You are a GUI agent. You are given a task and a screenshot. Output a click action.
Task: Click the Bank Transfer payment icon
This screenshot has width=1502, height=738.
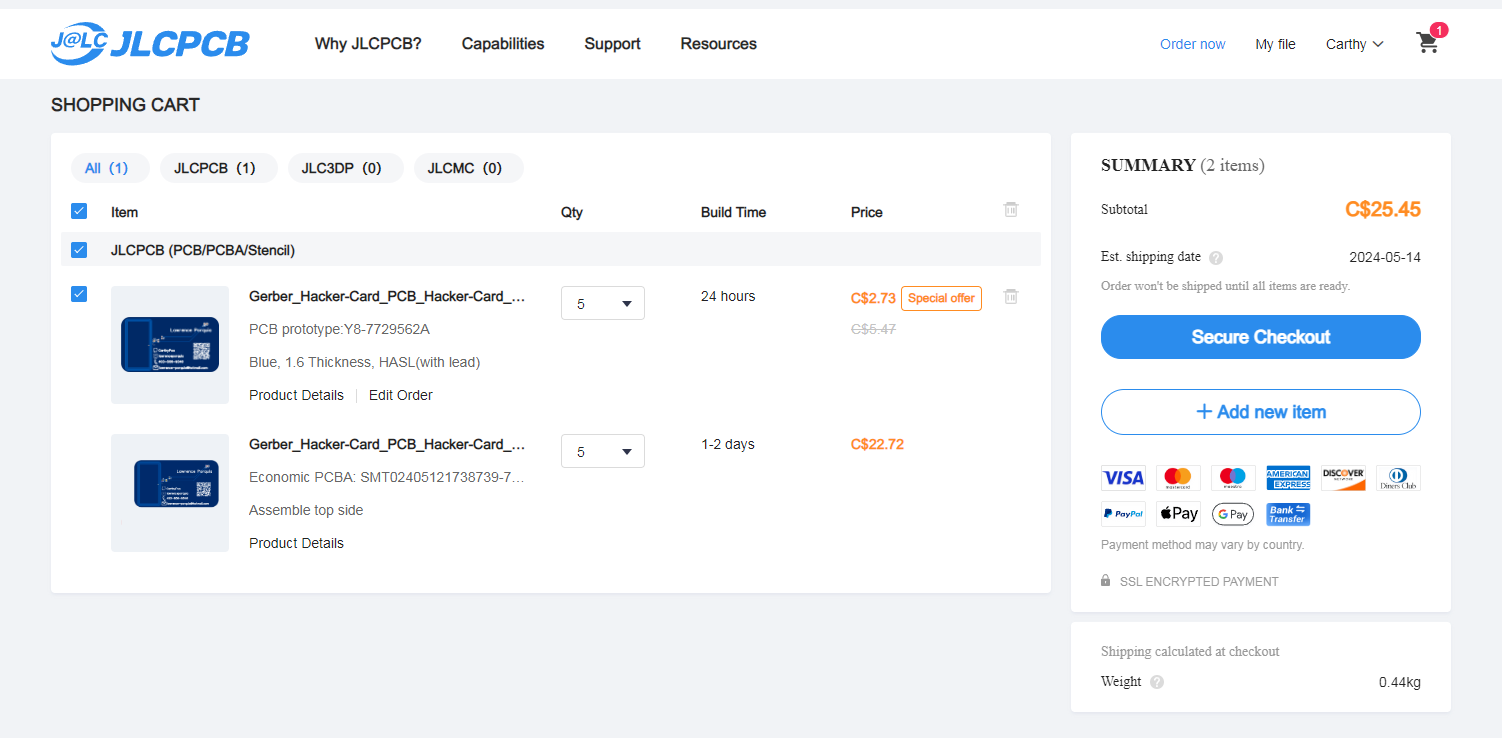1288,514
